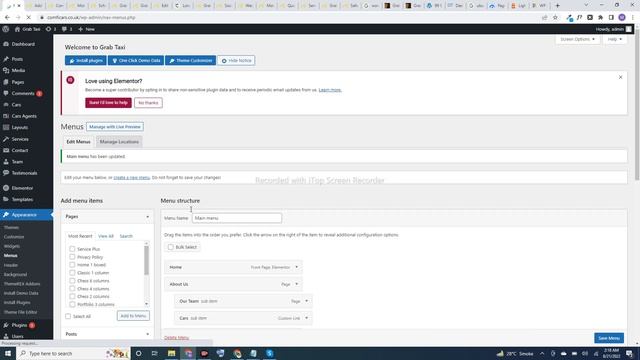Open Media icon in sidebar
Image resolution: width=640 pixels, height=360 pixels.
coord(6,71)
